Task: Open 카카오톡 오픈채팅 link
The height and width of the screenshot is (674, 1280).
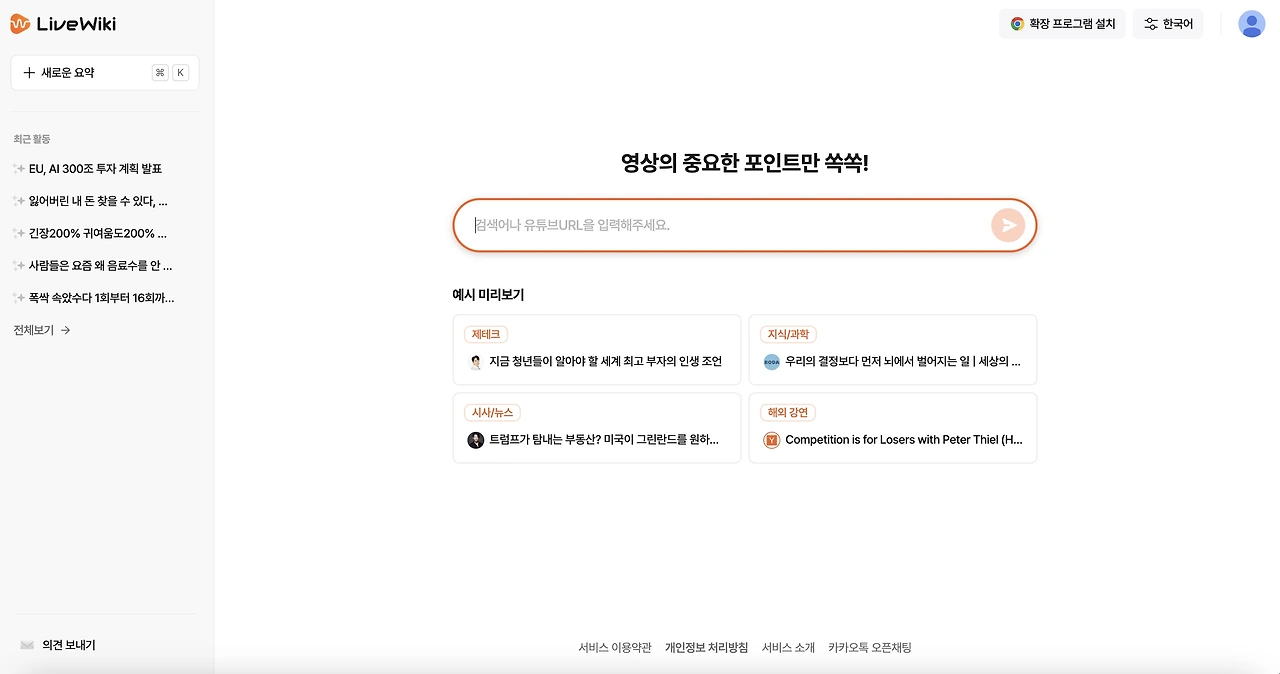Action: 870,648
